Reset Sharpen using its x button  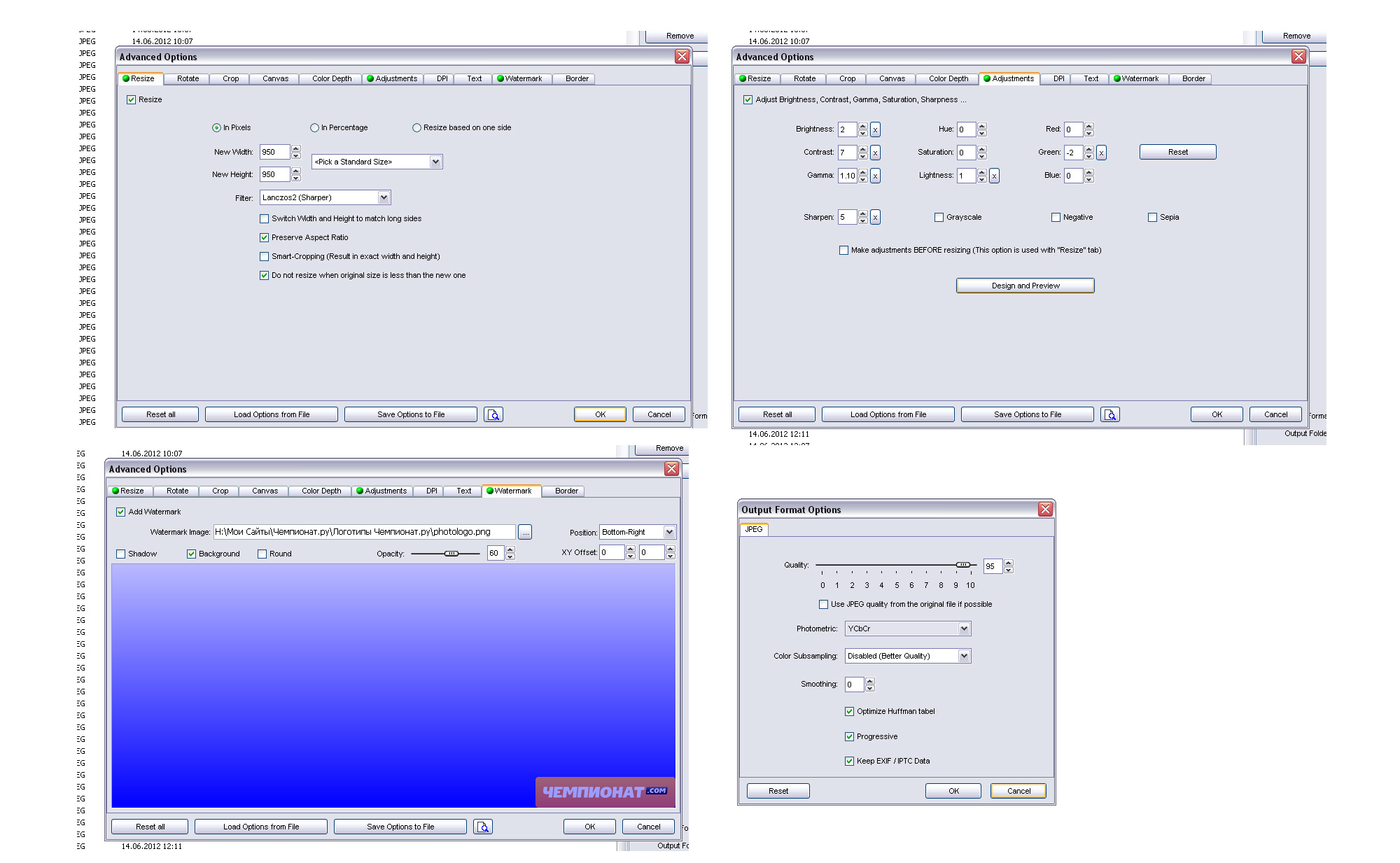(875, 218)
